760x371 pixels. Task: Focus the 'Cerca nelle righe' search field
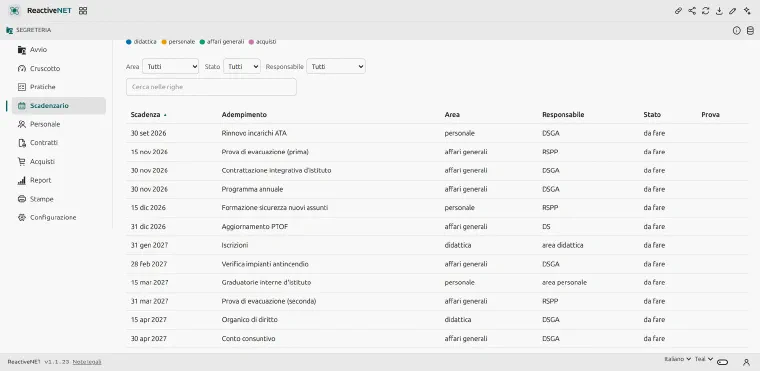211,87
